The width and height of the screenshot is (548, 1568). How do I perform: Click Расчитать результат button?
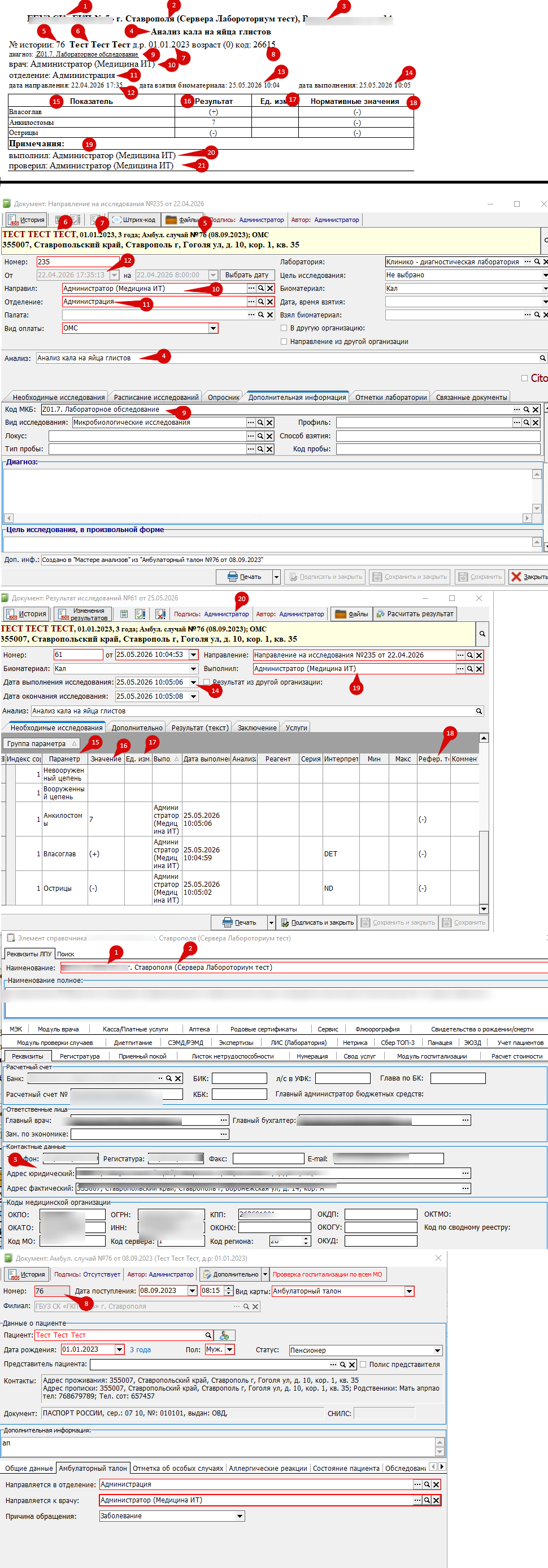(415, 614)
